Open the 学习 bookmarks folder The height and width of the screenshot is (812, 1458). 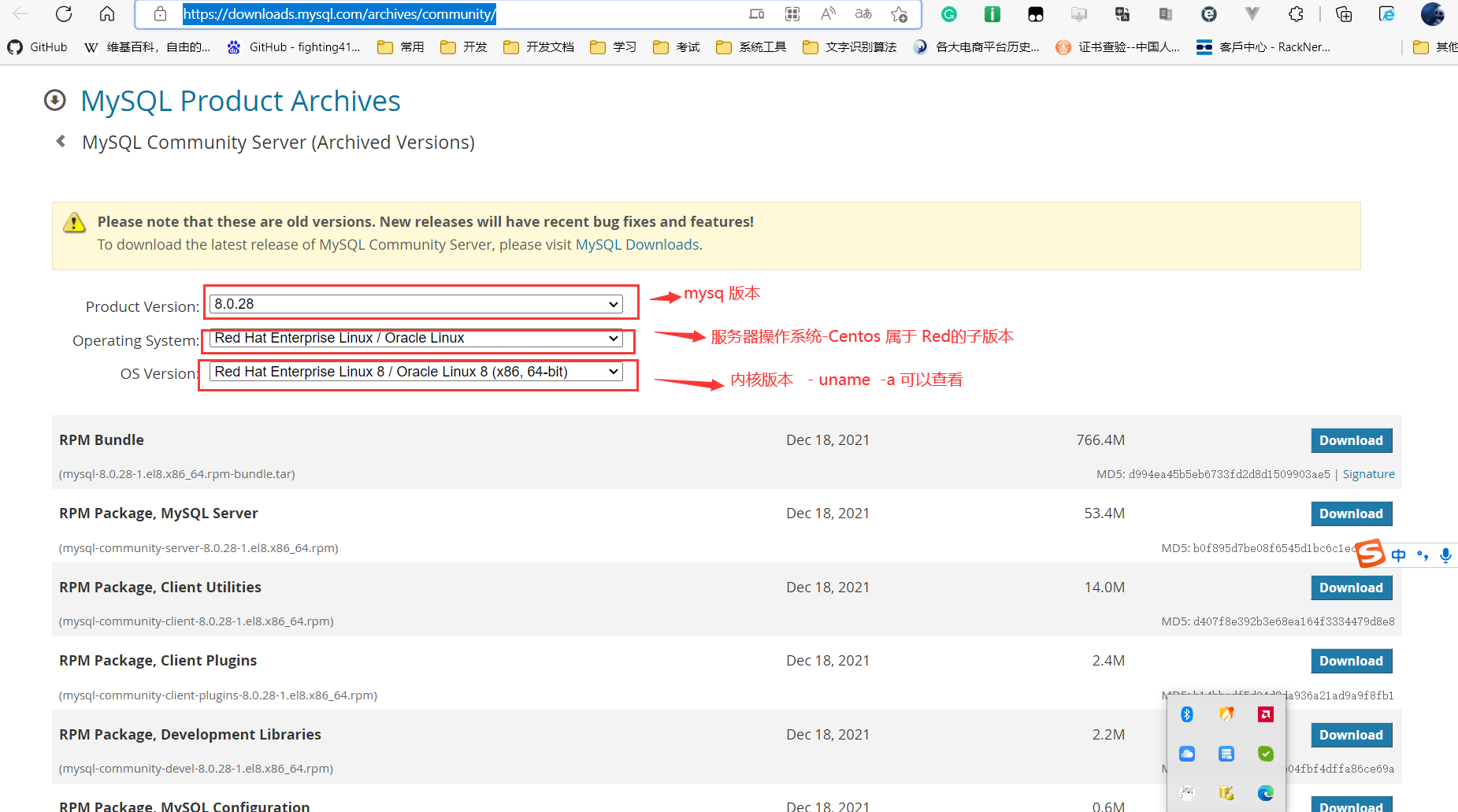(x=614, y=47)
